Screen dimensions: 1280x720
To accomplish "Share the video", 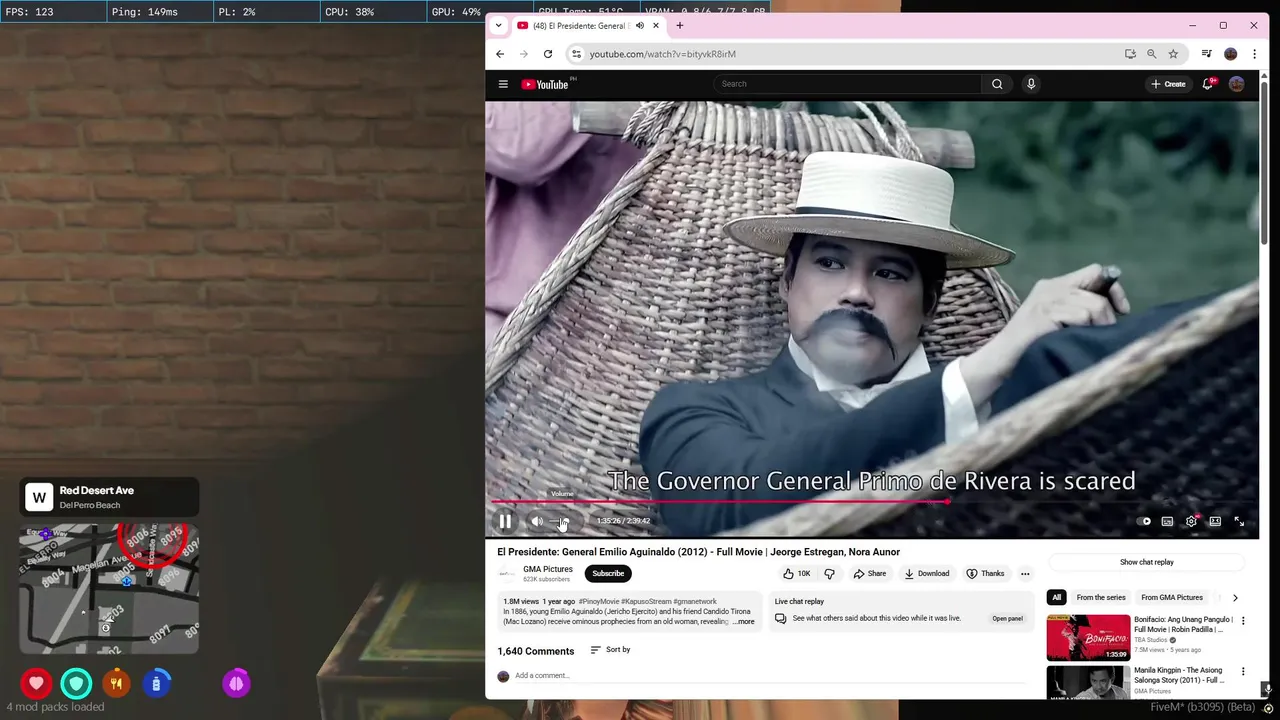I will [870, 573].
